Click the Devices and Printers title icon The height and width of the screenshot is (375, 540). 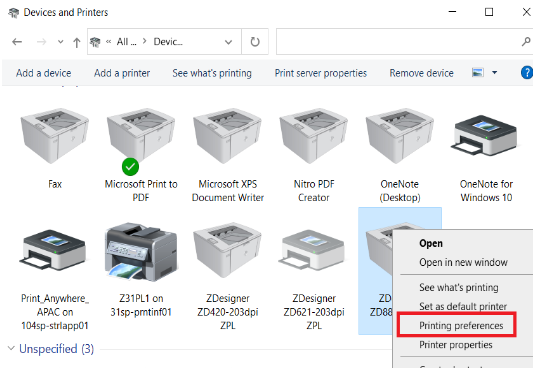coord(13,13)
